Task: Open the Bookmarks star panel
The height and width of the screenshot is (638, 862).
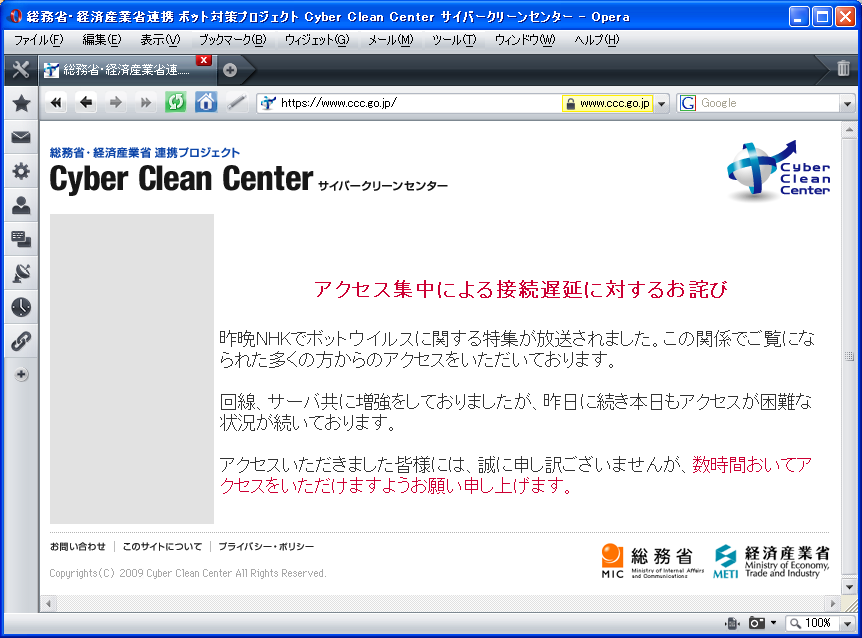Action: [x=21, y=103]
